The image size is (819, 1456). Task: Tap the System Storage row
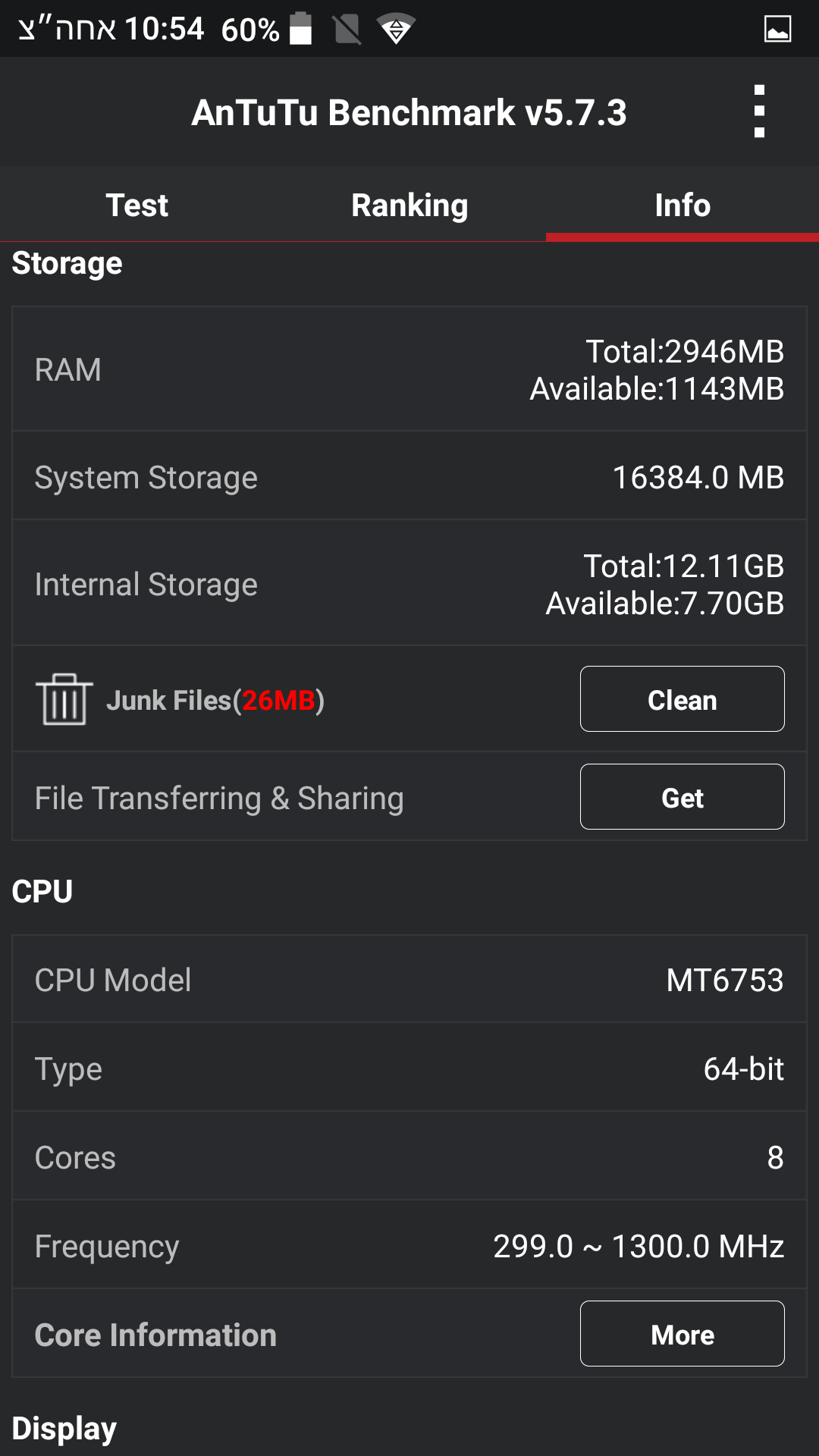[x=409, y=477]
